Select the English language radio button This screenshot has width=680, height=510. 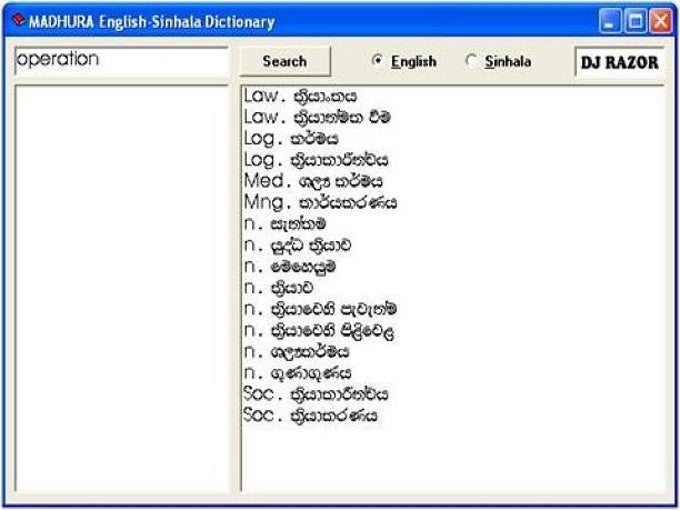pyautogui.click(x=378, y=62)
